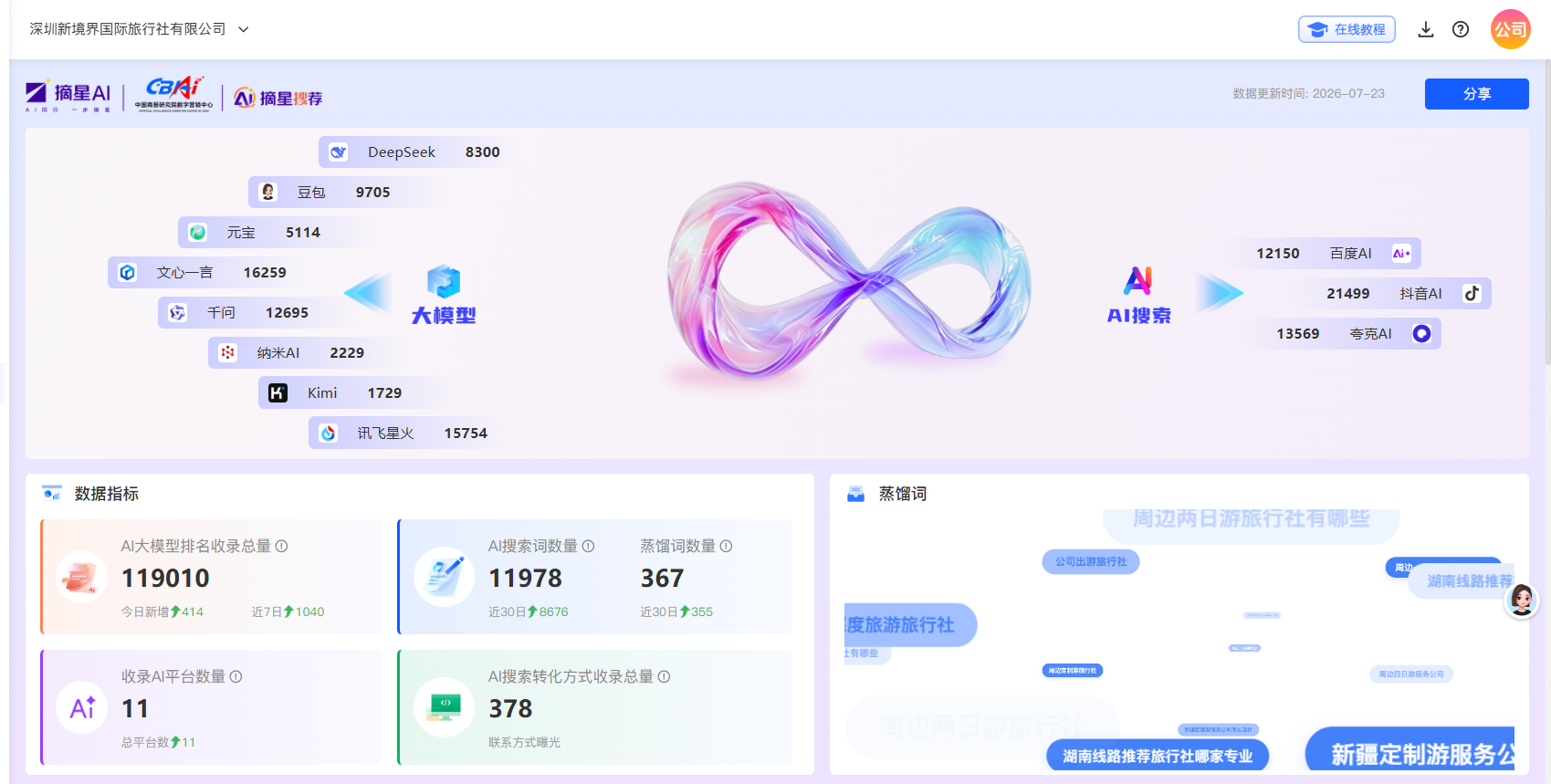Open the help question mark icon

click(x=1461, y=29)
